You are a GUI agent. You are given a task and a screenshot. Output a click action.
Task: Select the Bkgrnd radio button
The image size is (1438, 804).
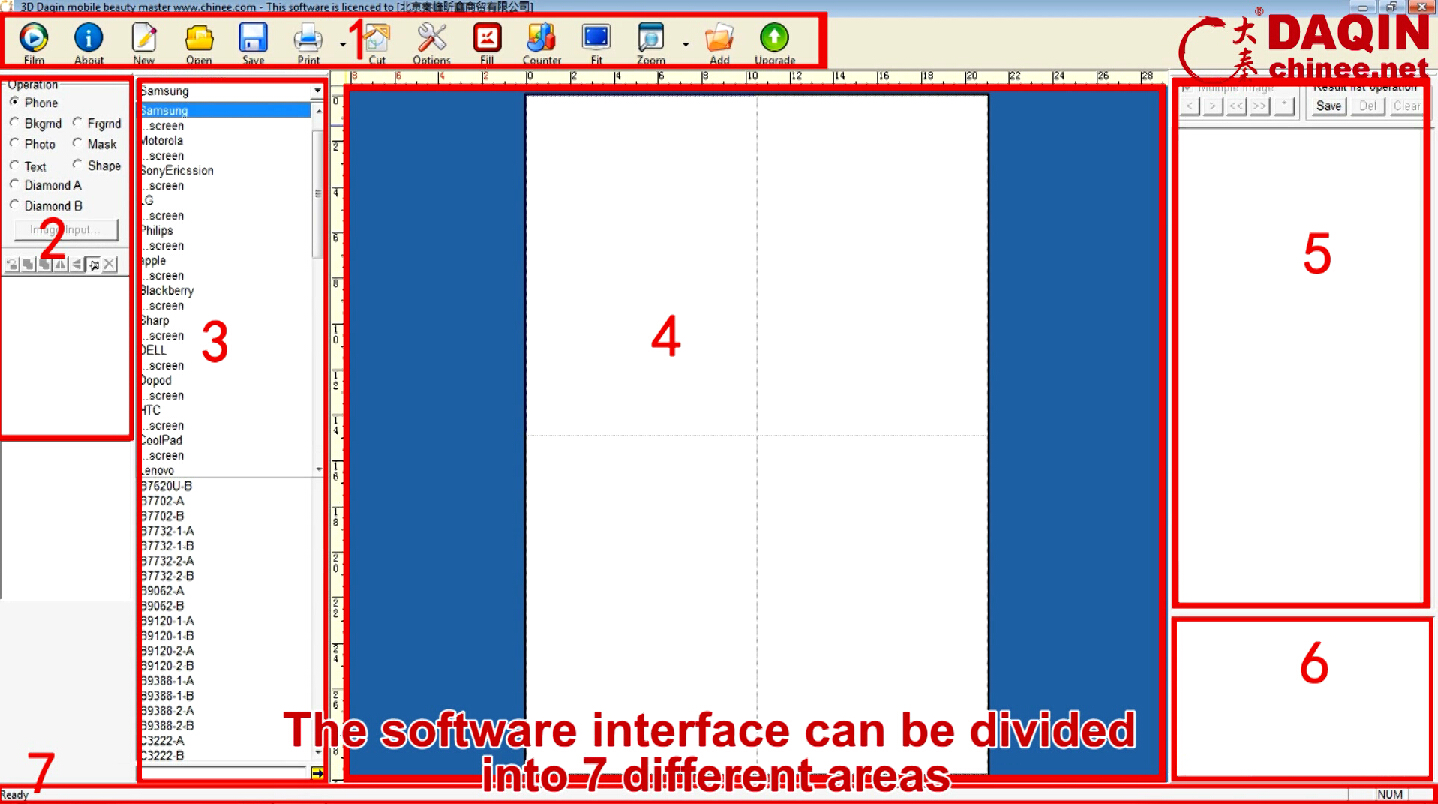click(x=15, y=123)
